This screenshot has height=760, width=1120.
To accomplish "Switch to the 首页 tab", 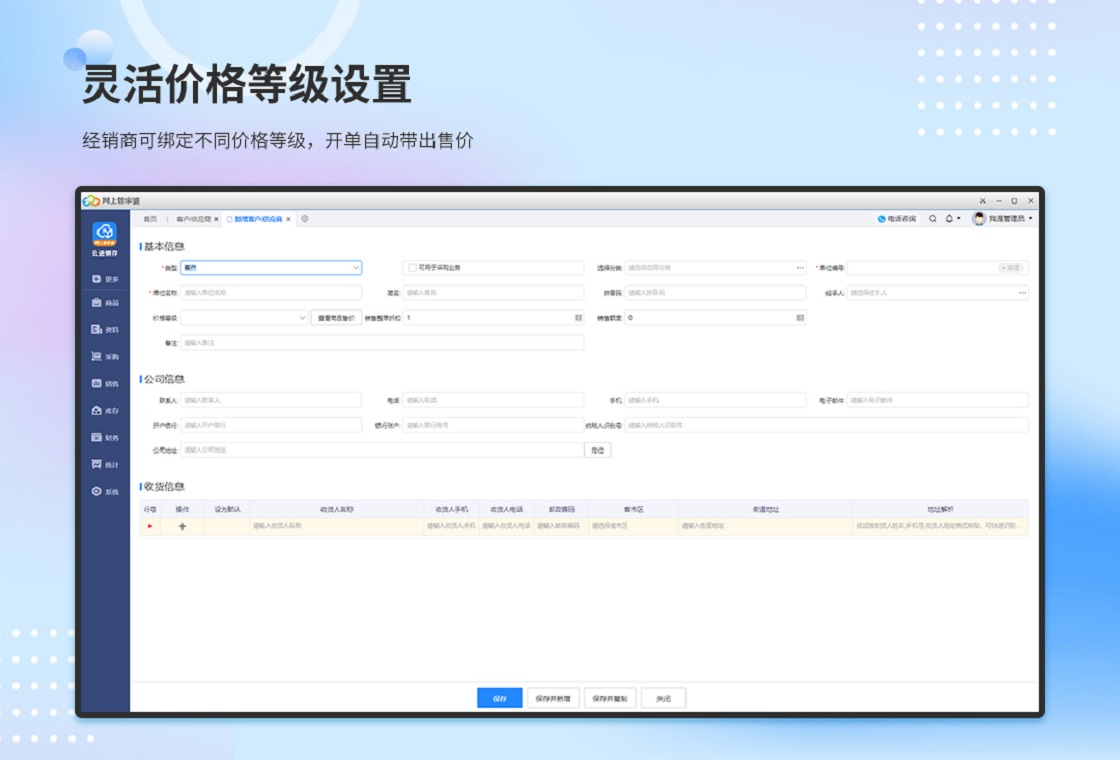I will (150, 219).
